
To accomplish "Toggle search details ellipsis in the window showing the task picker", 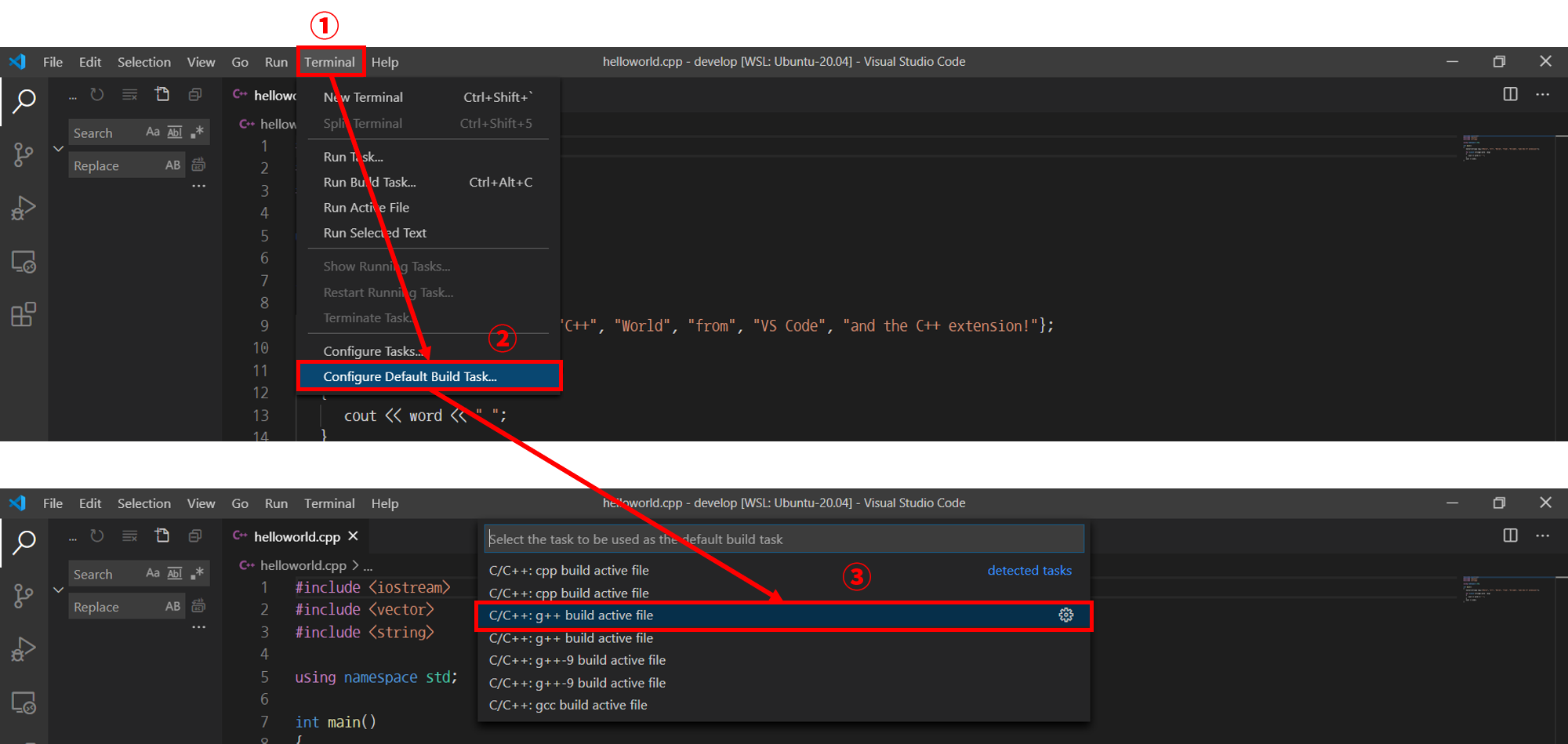I will pos(199,628).
